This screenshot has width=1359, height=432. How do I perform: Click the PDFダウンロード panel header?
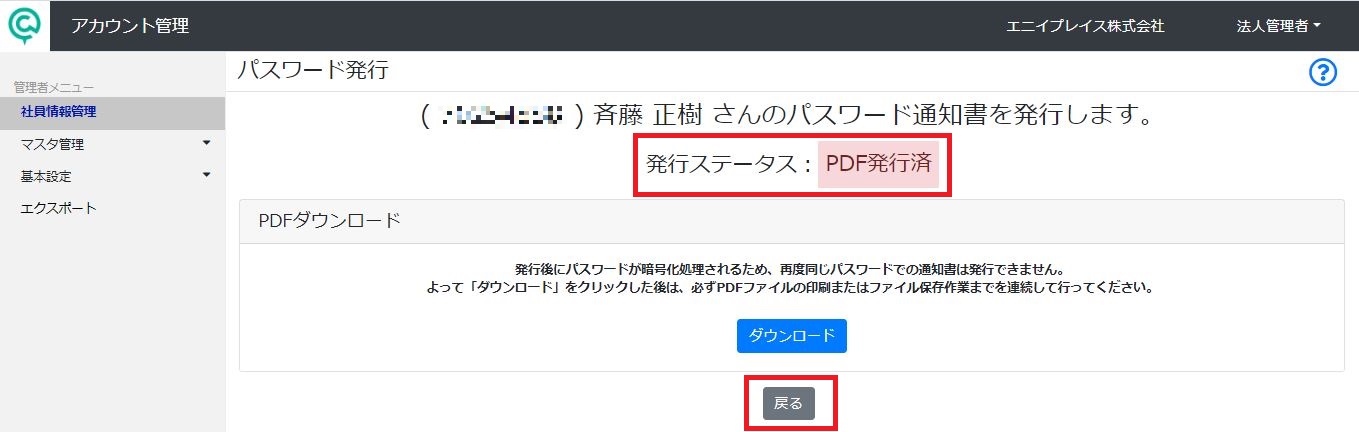[791, 221]
